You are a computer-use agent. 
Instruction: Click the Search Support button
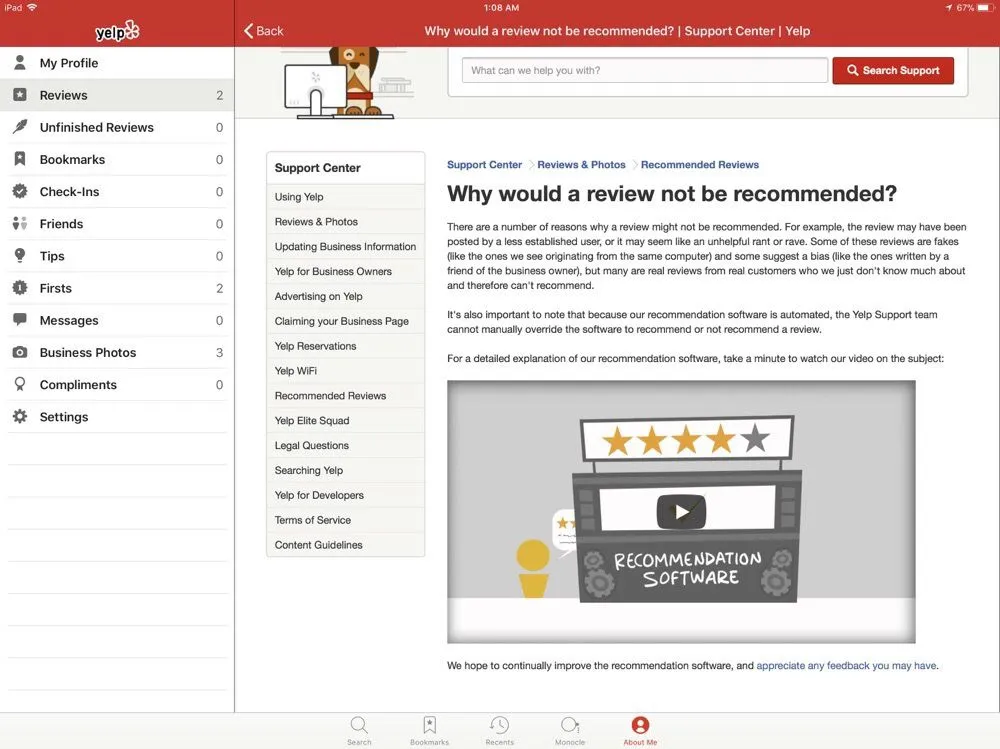(893, 70)
